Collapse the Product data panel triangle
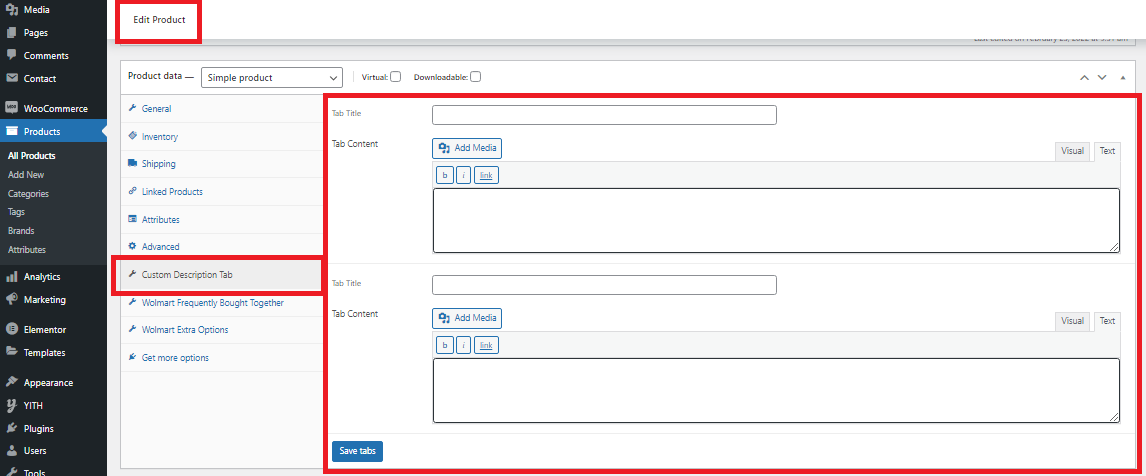 1123,78
